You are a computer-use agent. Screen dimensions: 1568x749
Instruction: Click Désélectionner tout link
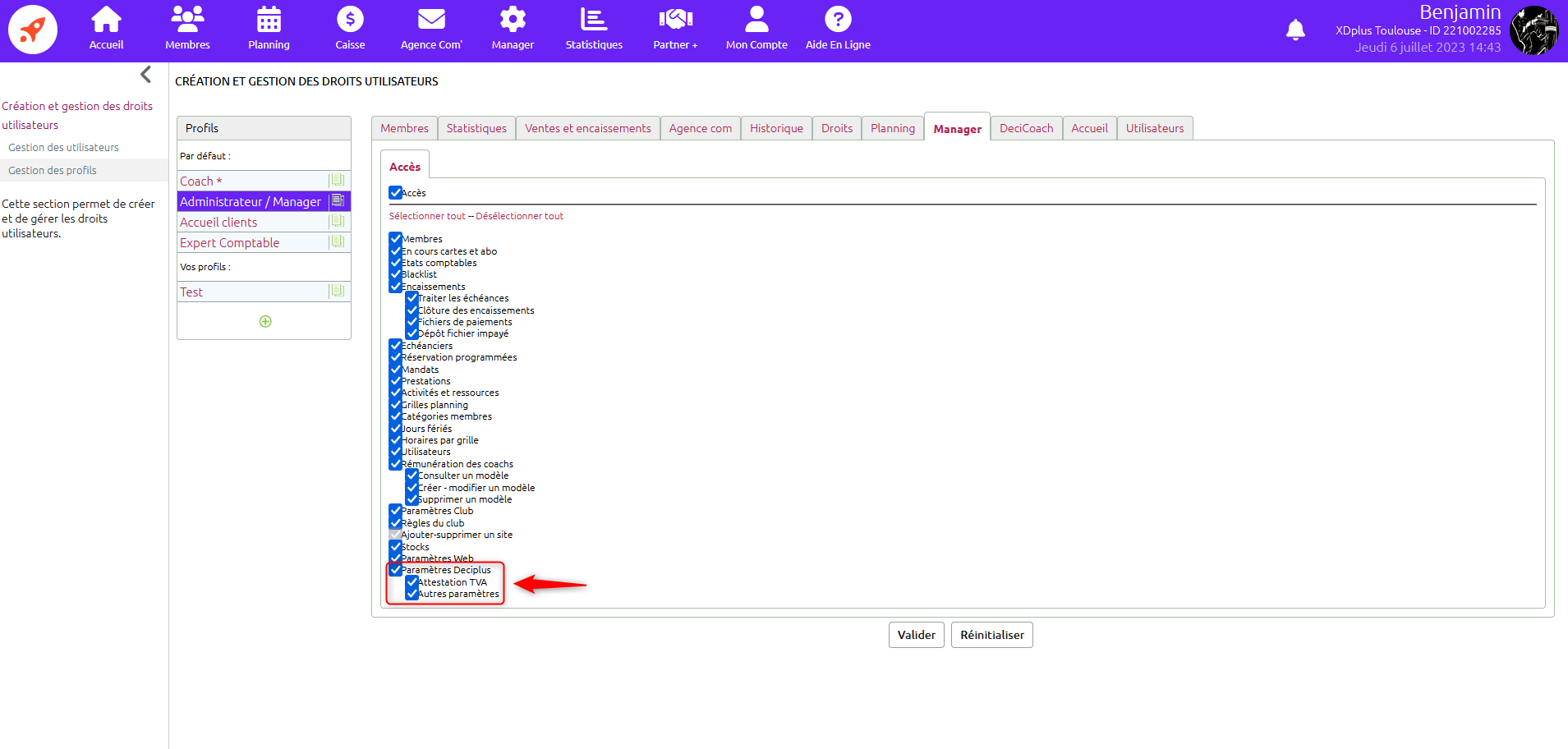coord(519,216)
